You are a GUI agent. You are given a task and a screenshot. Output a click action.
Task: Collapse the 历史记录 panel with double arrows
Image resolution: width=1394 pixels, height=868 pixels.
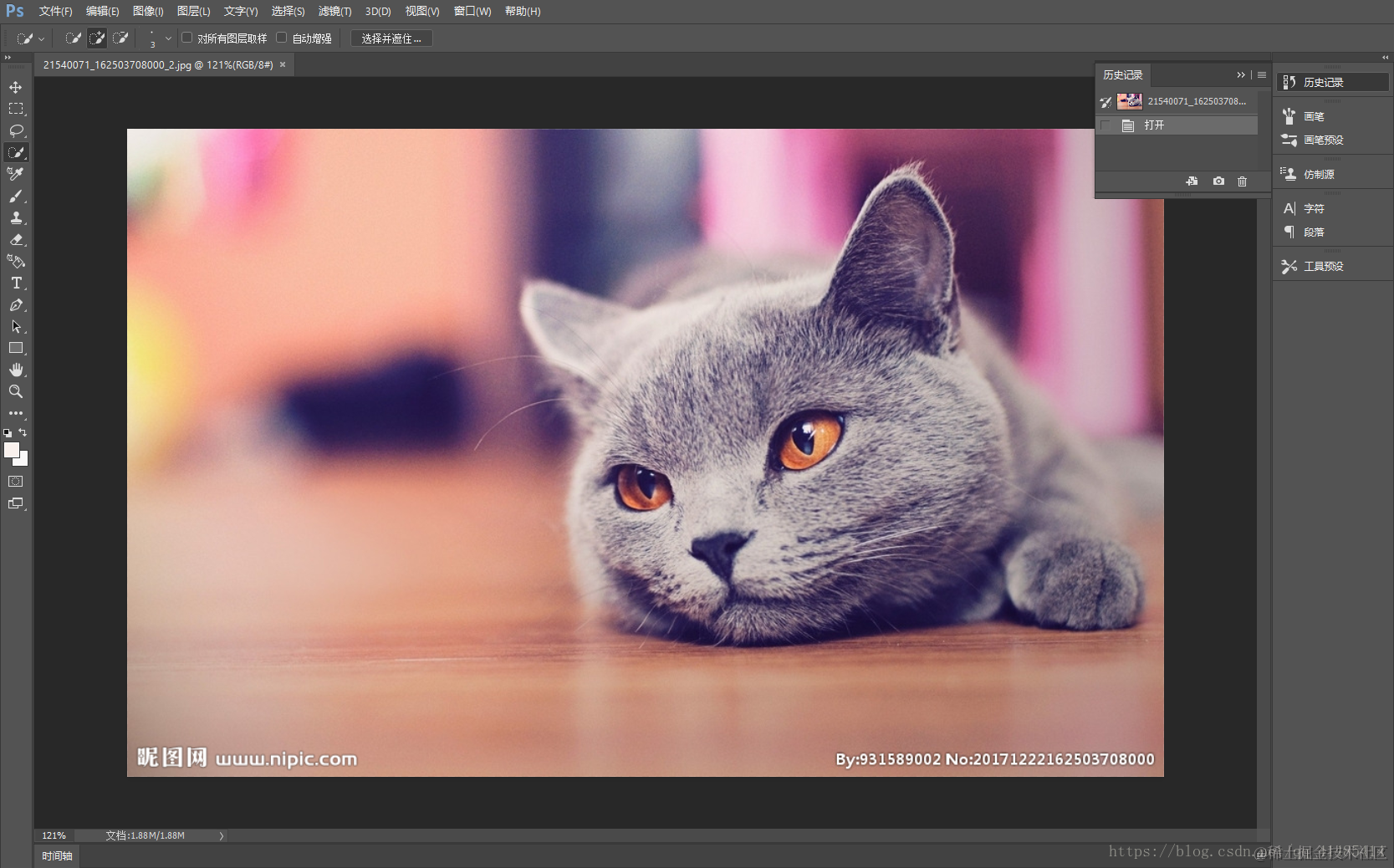1241,75
